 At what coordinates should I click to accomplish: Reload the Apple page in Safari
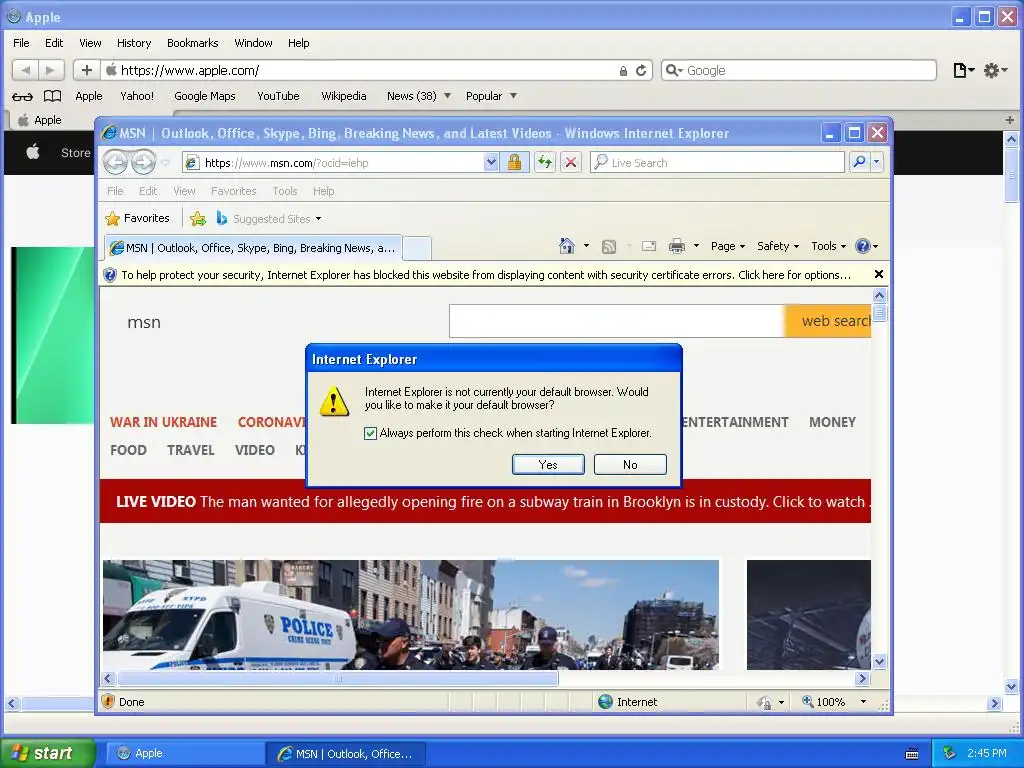[641, 70]
